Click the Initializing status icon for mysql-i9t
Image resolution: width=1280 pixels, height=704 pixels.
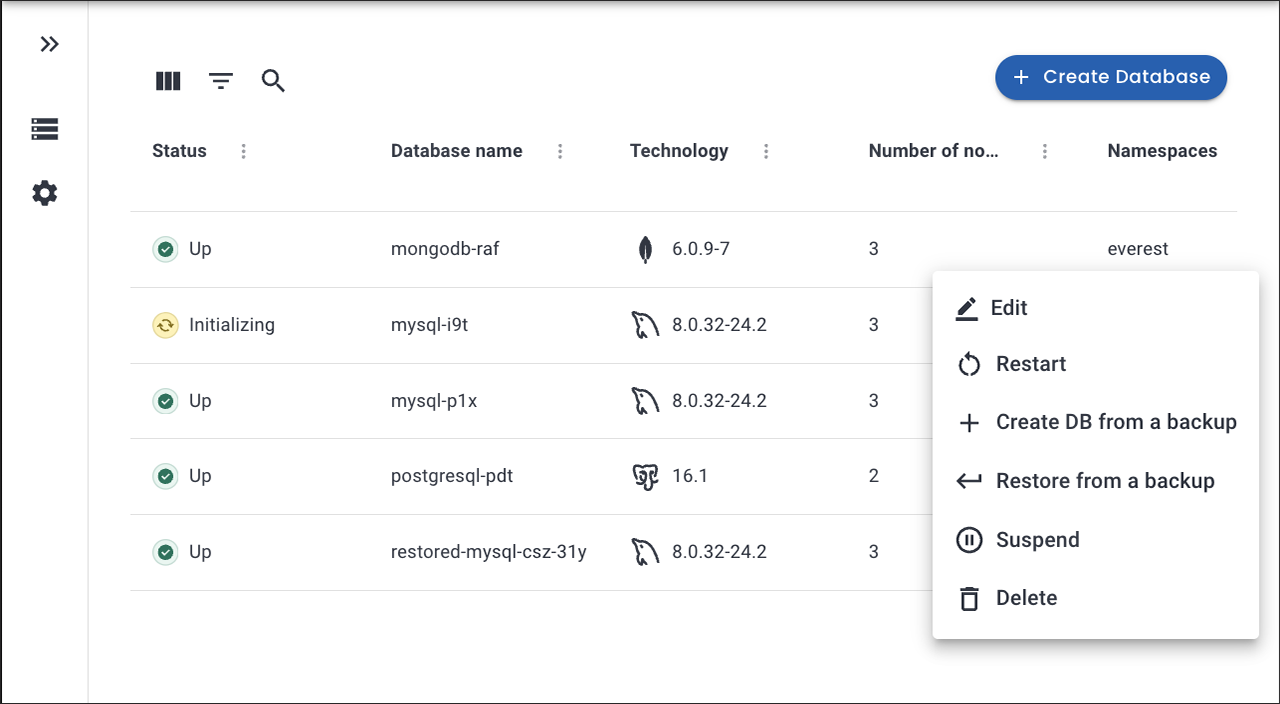(x=165, y=325)
